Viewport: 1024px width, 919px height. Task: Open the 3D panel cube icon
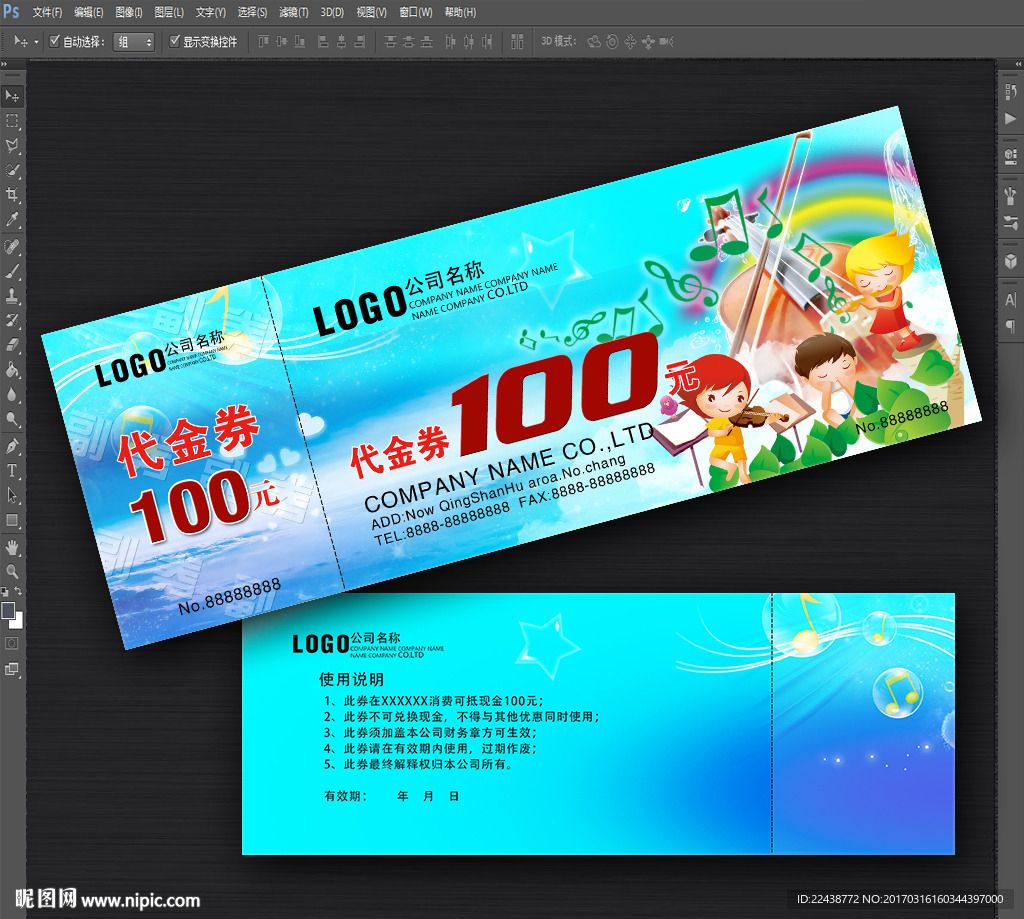coord(1011,261)
